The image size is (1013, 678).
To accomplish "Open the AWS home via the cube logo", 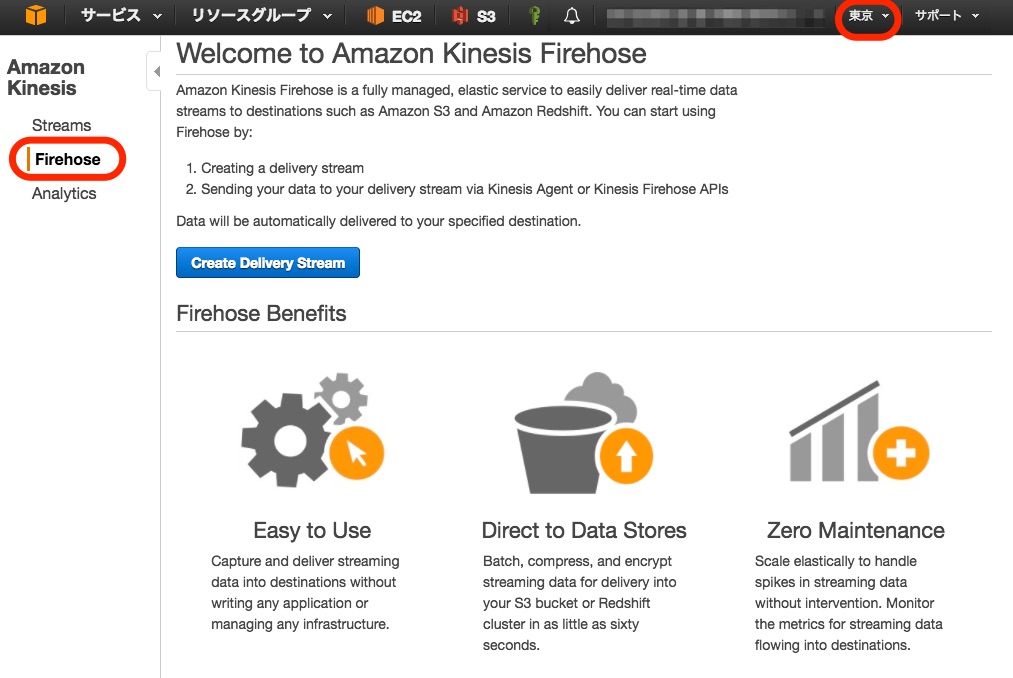I will 36,16.
